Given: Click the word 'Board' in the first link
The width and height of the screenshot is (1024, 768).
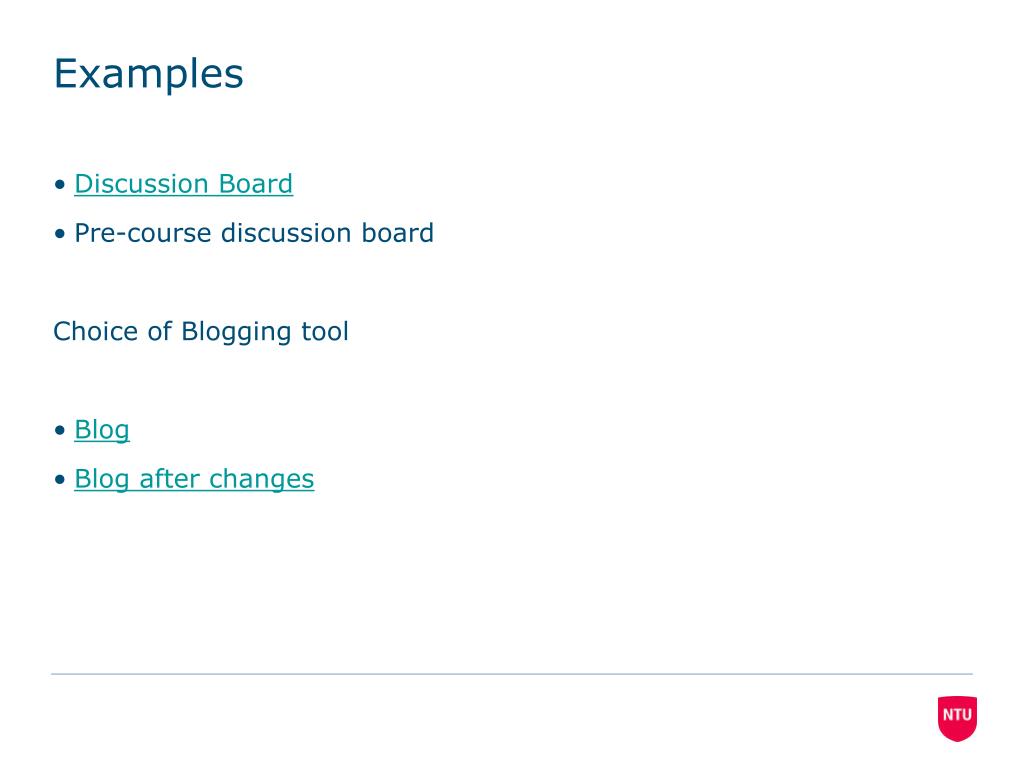Looking at the screenshot, I should [x=255, y=184].
